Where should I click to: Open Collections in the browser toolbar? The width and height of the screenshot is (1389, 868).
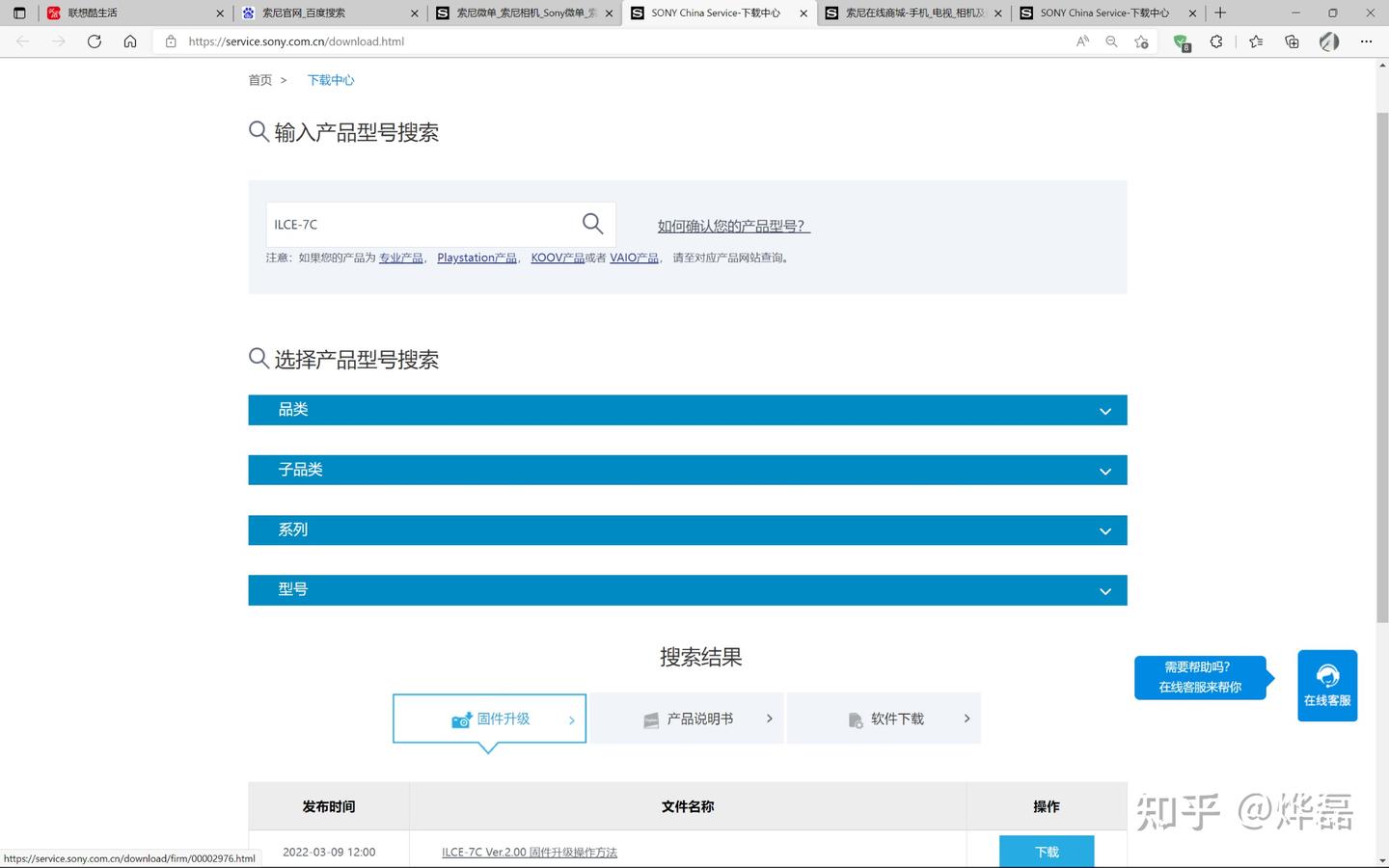tap(1292, 41)
